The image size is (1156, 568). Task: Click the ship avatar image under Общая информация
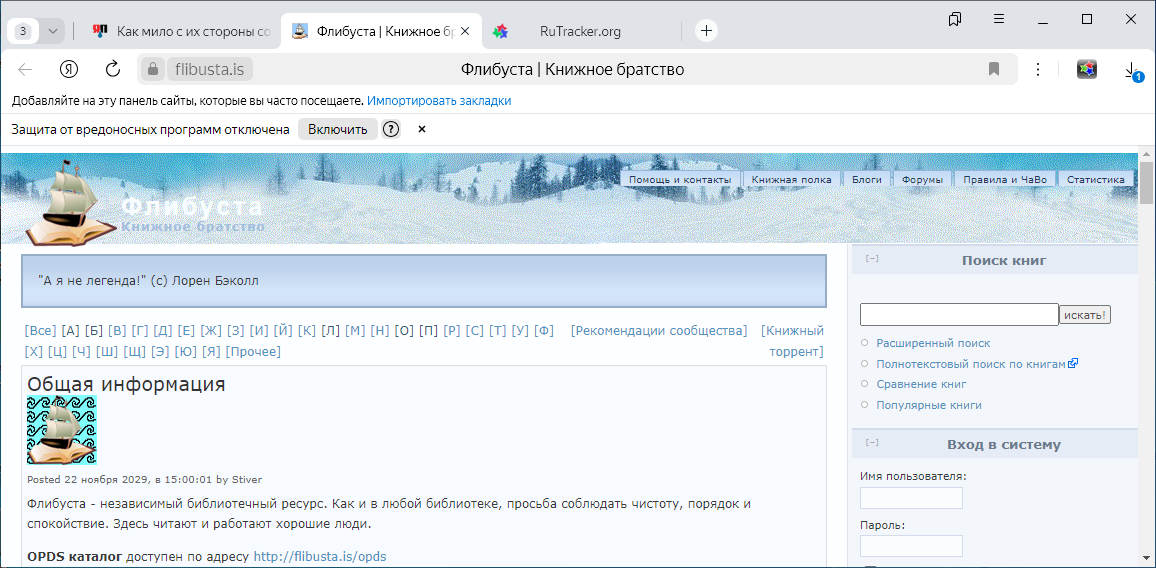[62, 430]
